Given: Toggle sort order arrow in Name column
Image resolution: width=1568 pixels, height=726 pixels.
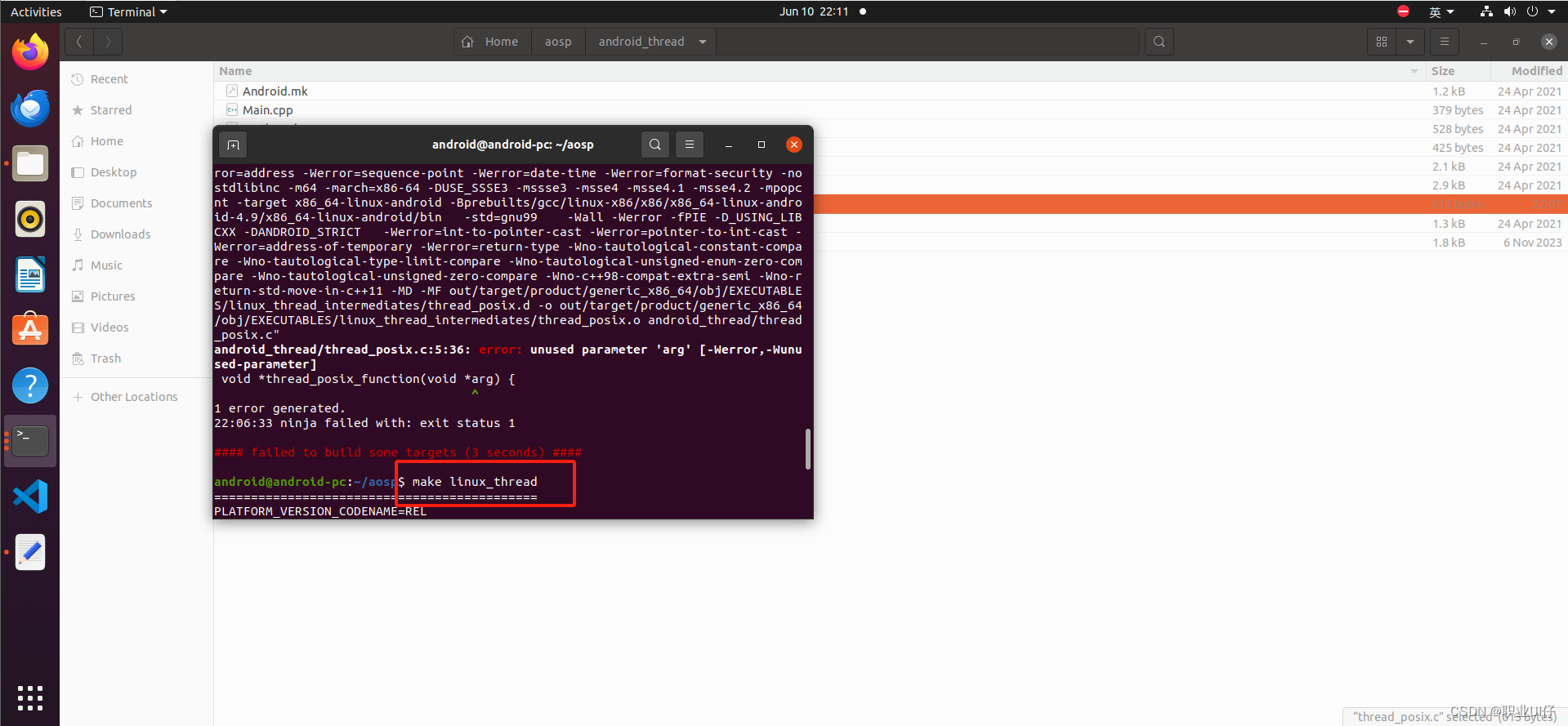Looking at the screenshot, I should pos(1414,71).
